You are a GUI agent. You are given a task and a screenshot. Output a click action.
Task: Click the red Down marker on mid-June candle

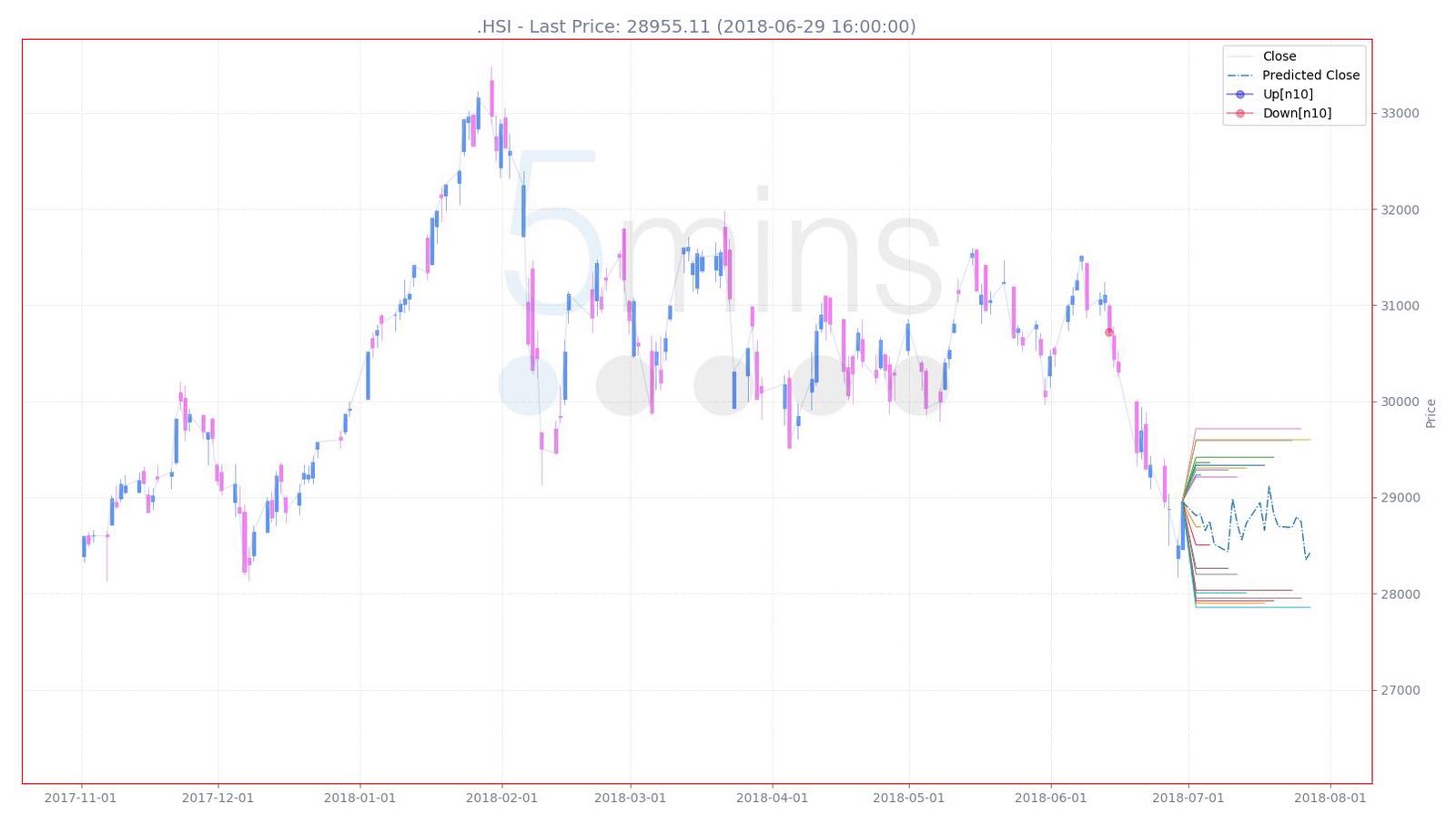(x=1108, y=332)
